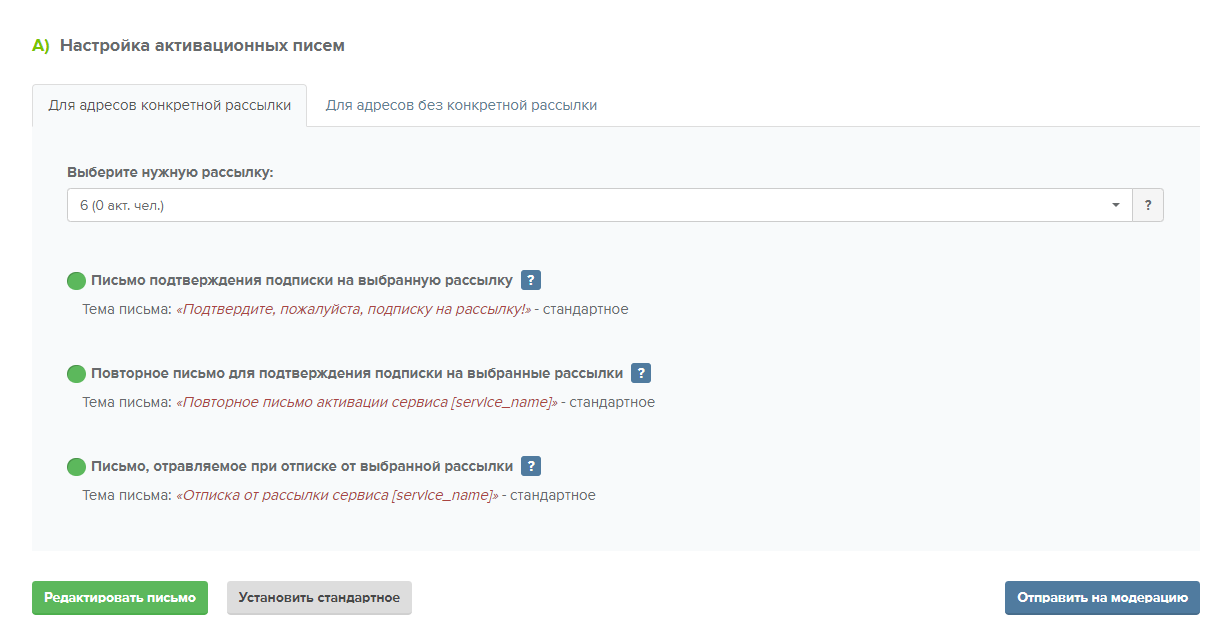Switch to 'Для адресов без конкретной рассылки' tab
1231x641 pixels.
(461, 105)
